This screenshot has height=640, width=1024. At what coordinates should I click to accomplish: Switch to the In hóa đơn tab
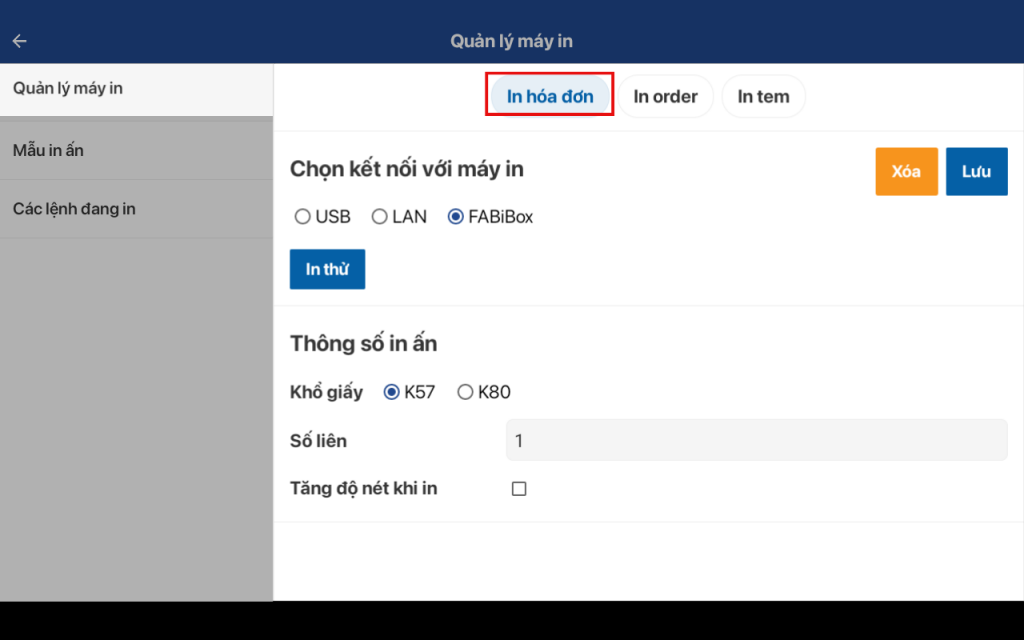click(x=549, y=97)
